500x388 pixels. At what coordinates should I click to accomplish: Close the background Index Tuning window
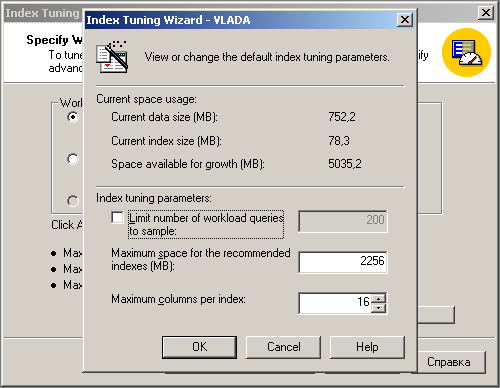coord(486,13)
